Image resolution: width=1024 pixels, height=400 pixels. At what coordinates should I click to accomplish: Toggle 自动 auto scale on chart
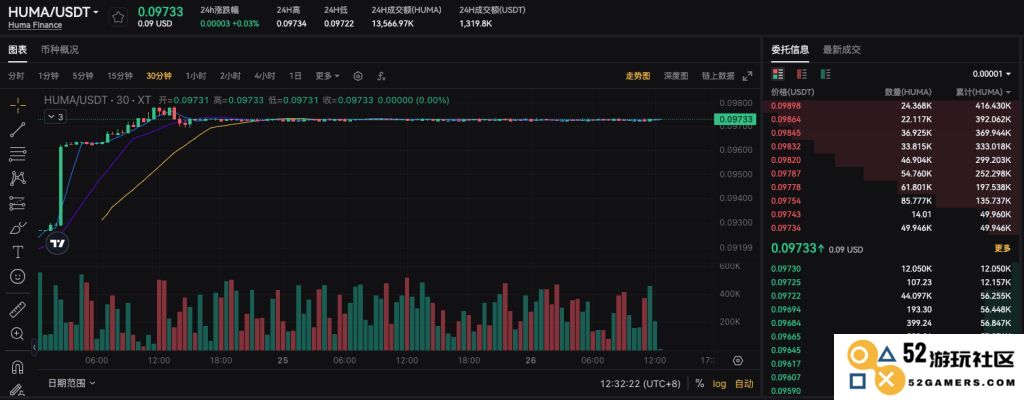tap(744, 384)
